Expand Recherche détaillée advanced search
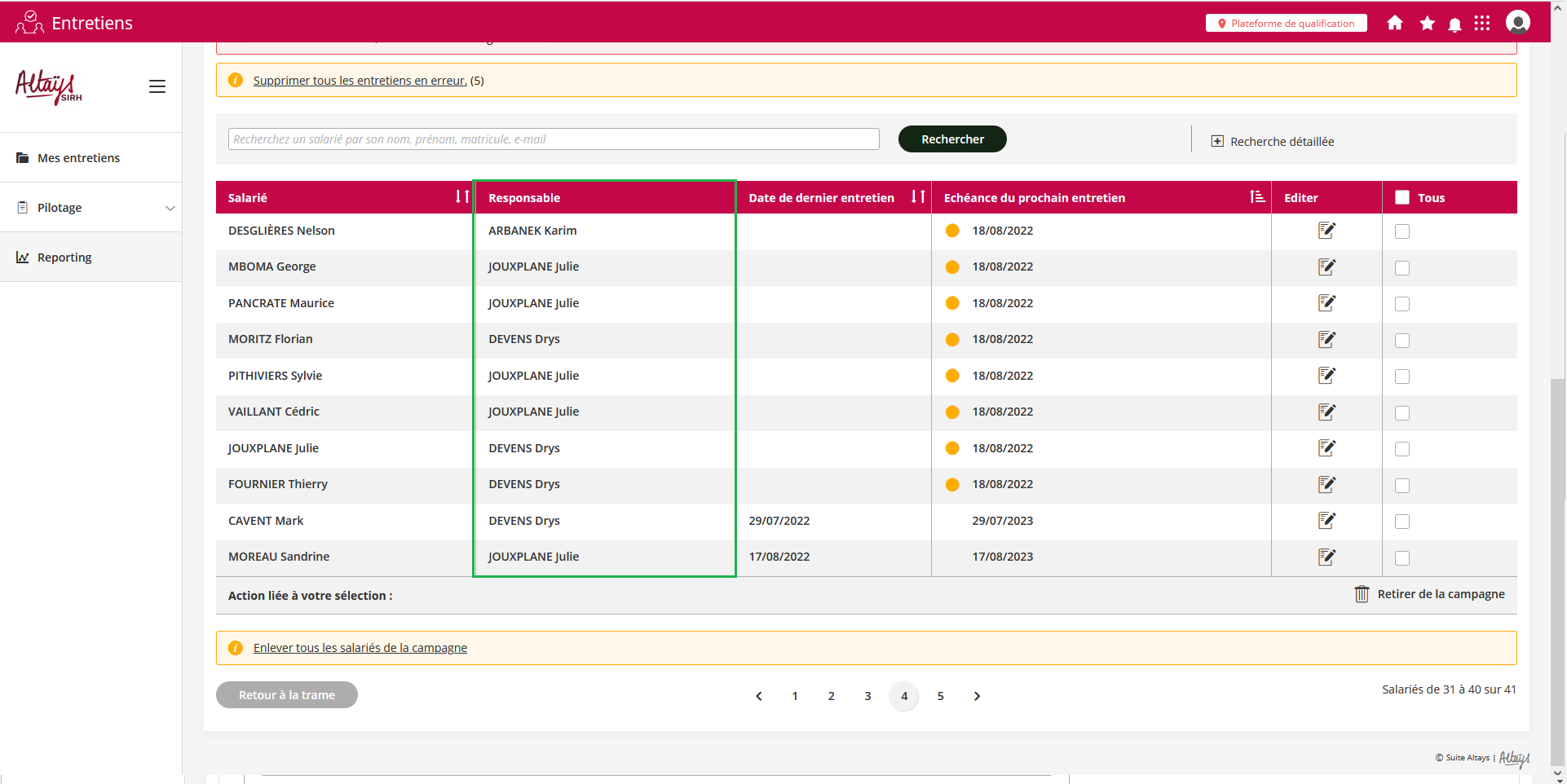The width and height of the screenshot is (1567, 784). [x=1273, y=141]
